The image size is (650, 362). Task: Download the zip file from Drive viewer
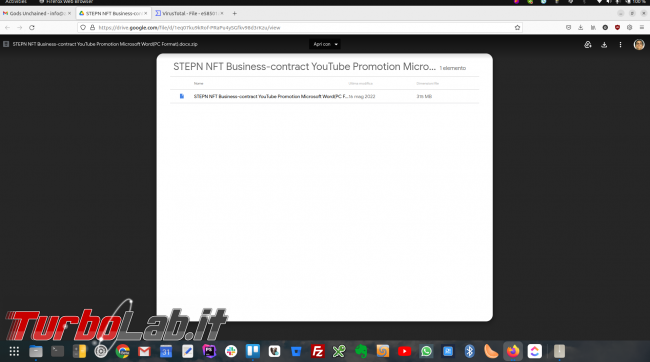coord(604,44)
